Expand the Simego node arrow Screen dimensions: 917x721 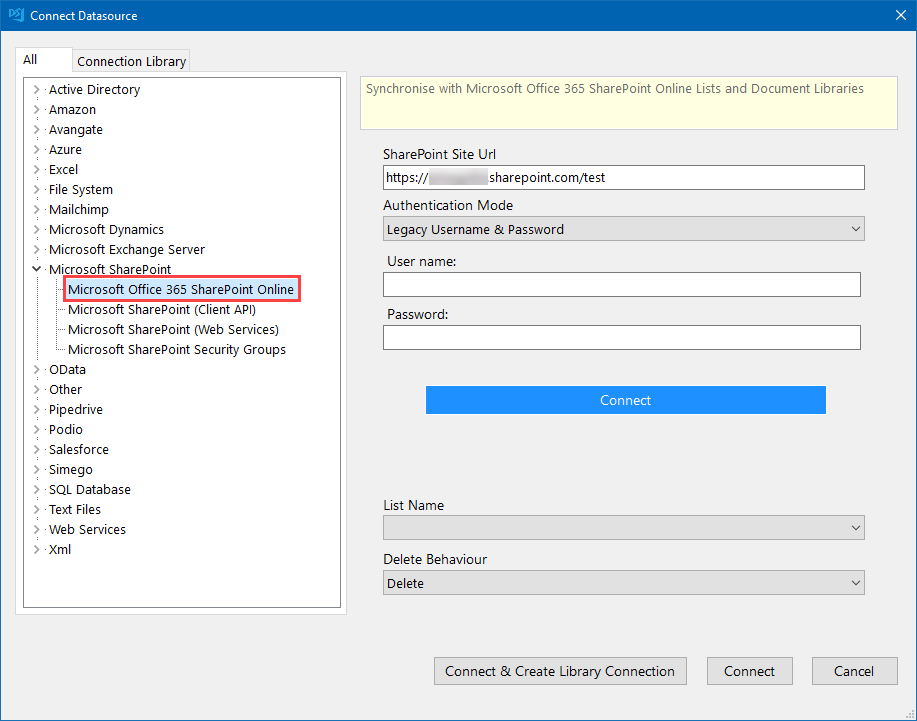tap(36, 470)
